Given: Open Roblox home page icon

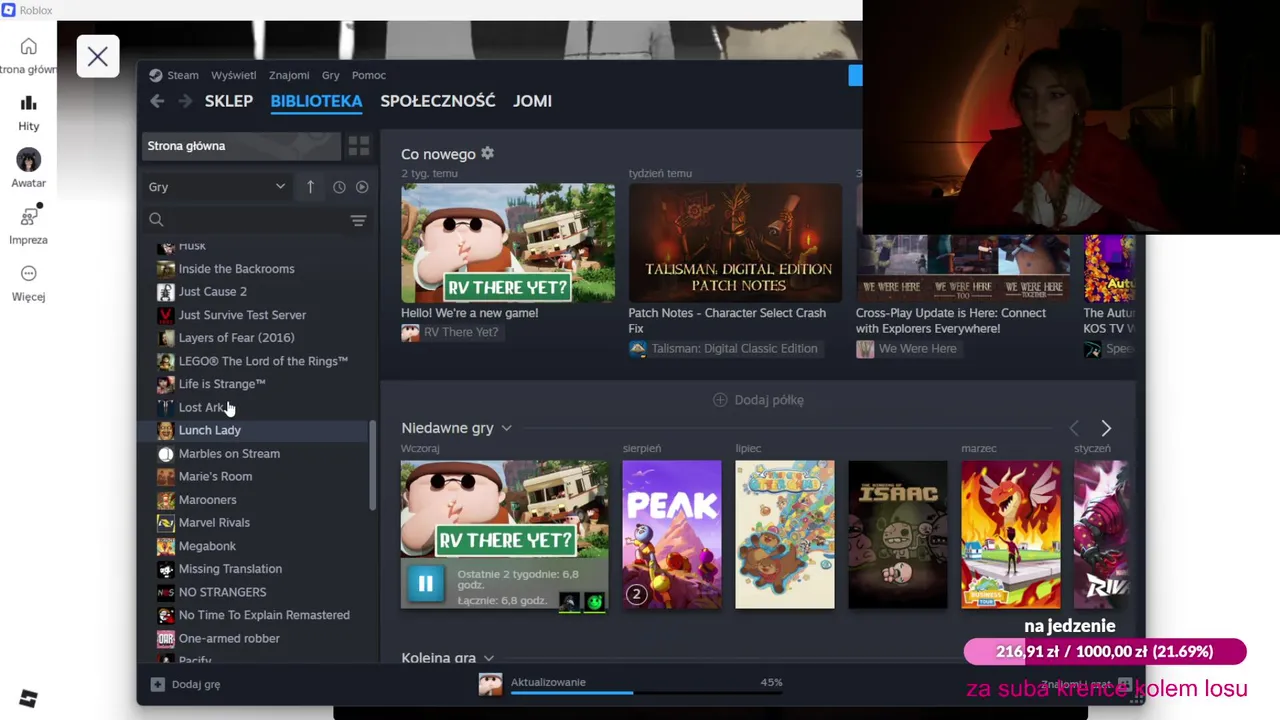Looking at the screenshot, I should [28, 46].
